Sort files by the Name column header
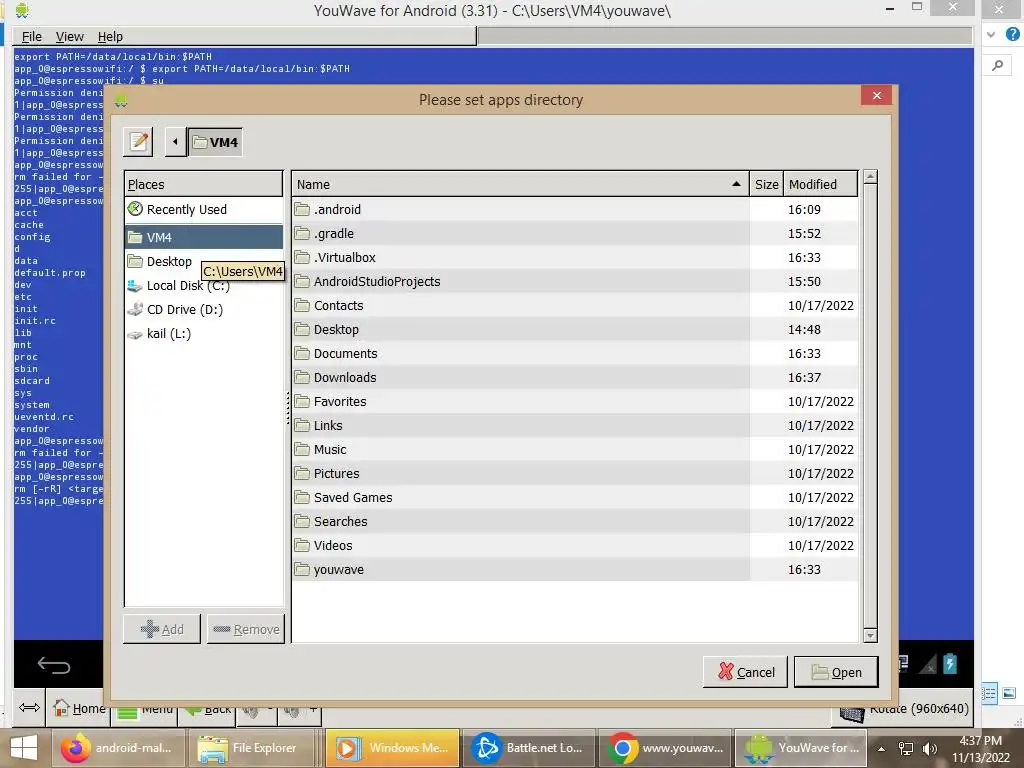 point(520,184)
